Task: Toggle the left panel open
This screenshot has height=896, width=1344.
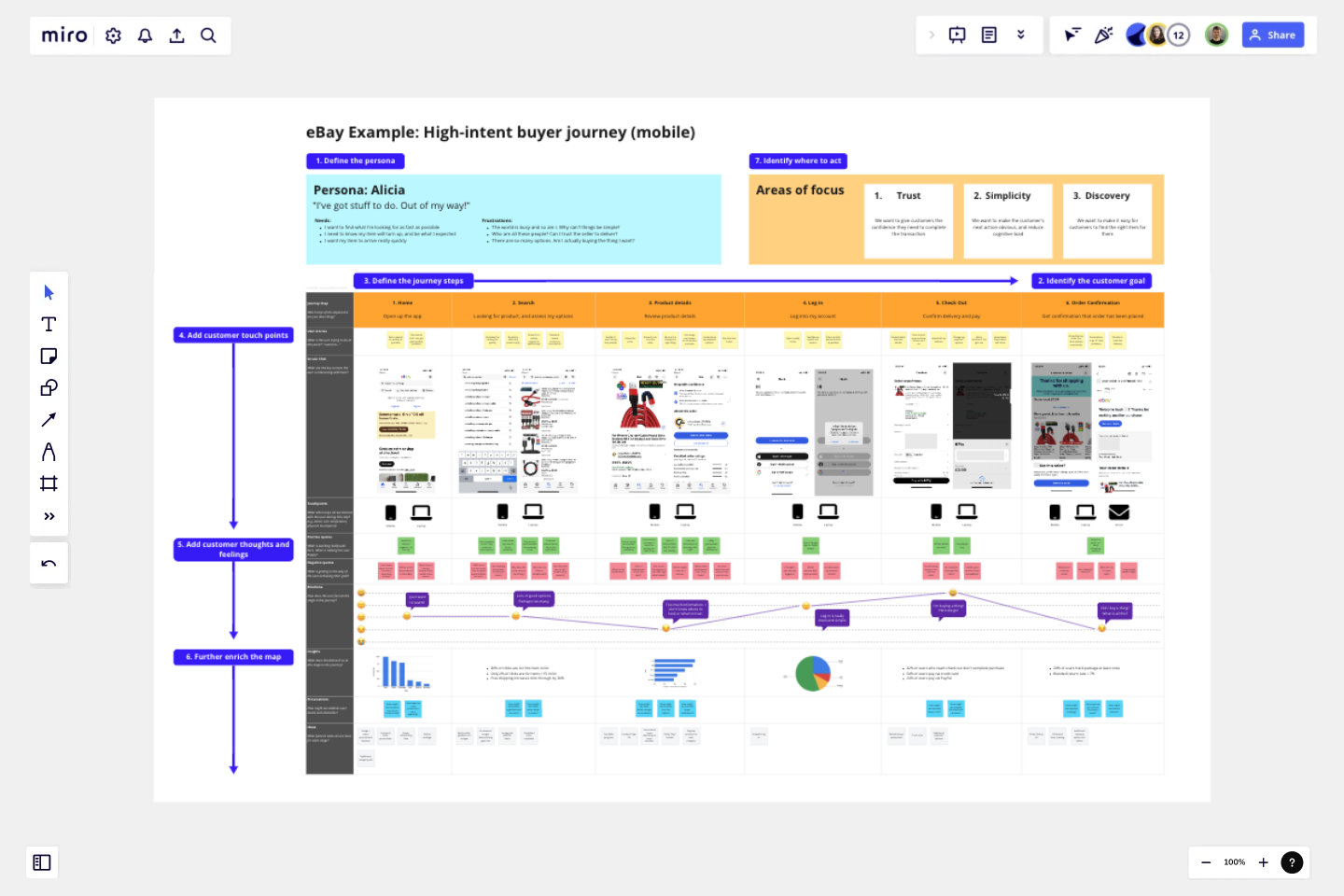Action: point(42,862)
